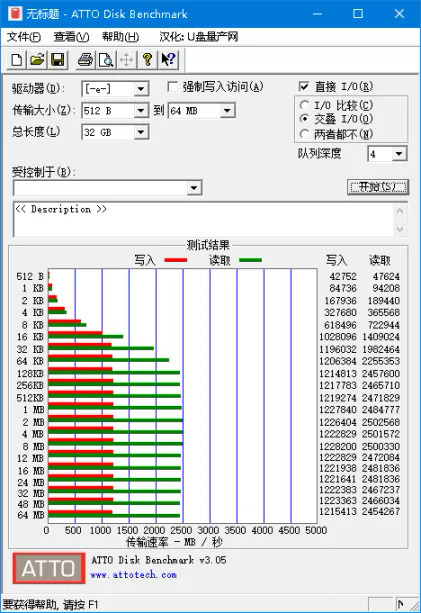Open the 查看(V) menu

pos(71,37)
